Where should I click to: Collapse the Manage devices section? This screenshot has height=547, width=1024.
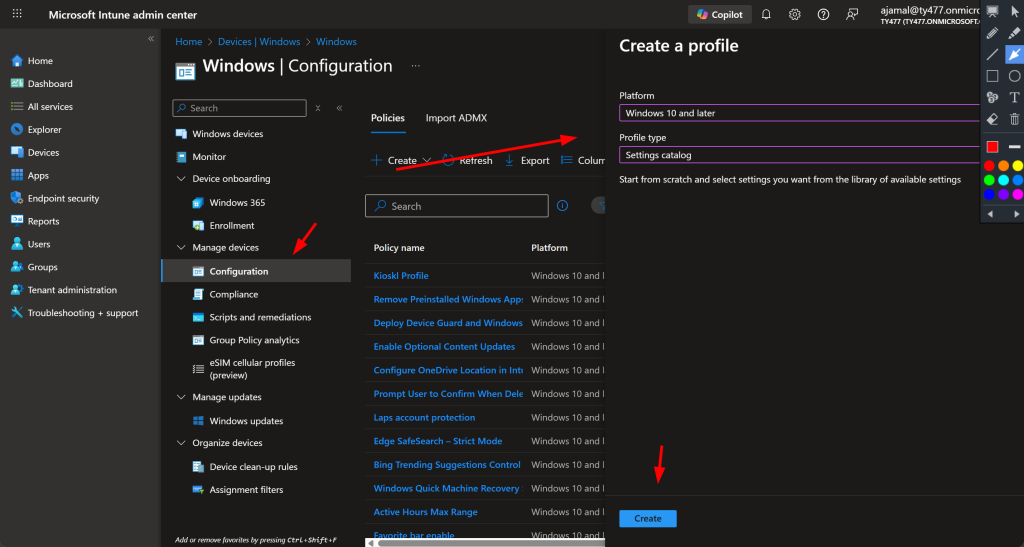pos(182,248)
